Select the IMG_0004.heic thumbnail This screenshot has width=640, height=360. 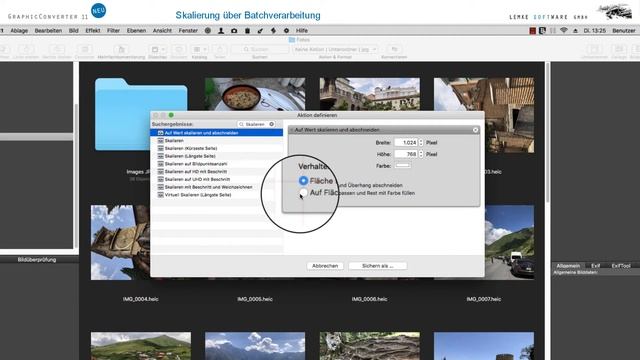[120, 242]
